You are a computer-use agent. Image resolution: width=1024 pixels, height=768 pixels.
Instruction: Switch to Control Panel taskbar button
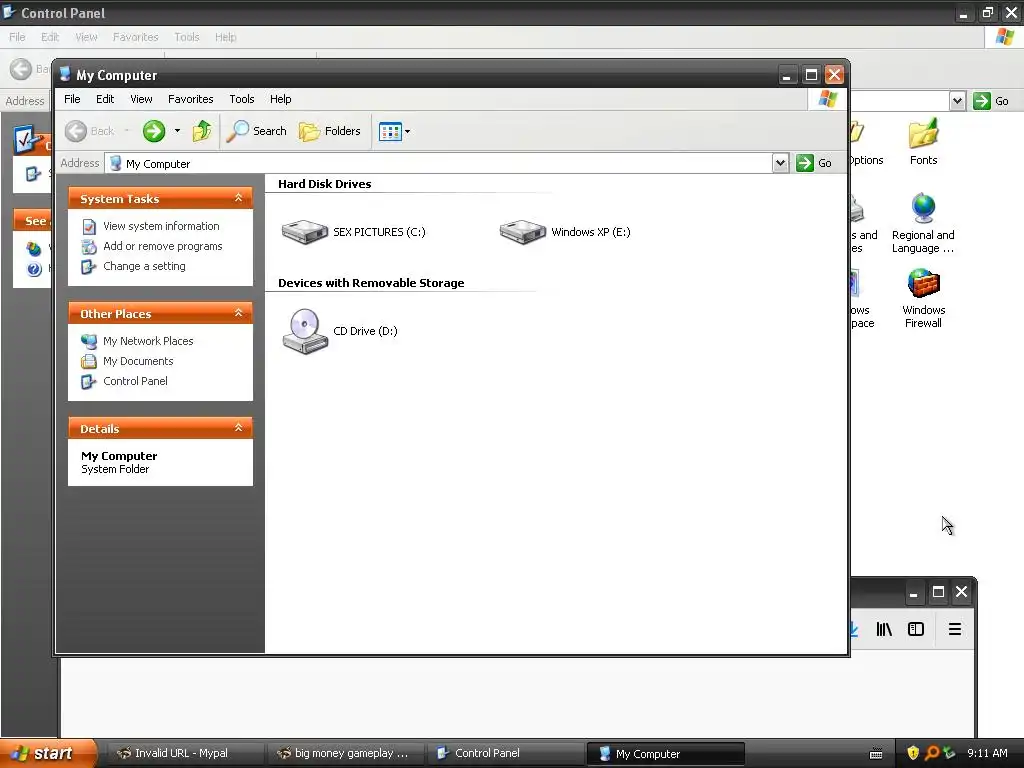[506, 754]
